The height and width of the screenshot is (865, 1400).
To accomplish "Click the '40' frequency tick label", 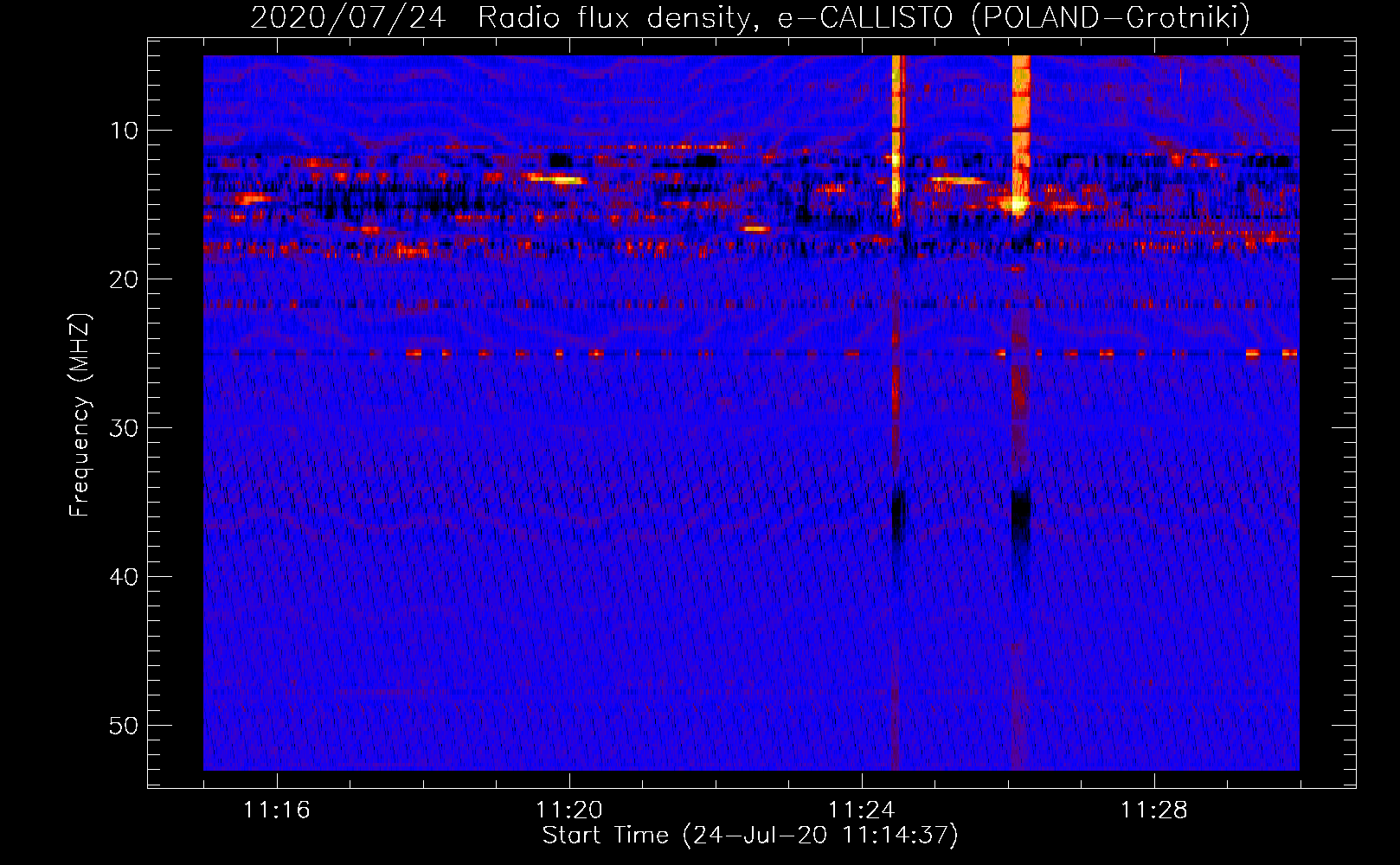I will (x=125, y=577).
